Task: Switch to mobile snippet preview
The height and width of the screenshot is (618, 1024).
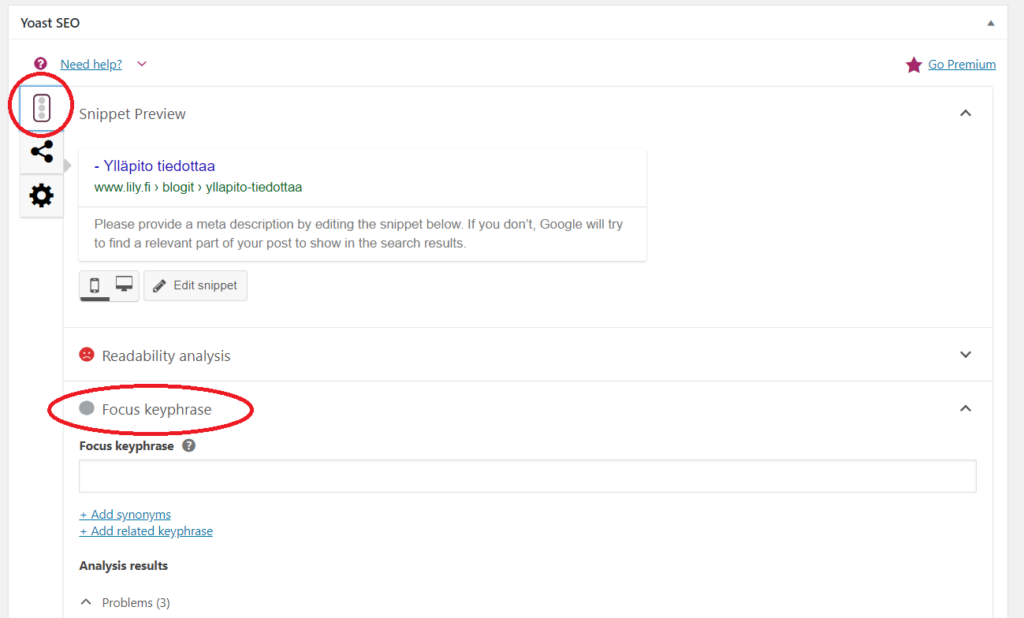Action: point(95,285)
